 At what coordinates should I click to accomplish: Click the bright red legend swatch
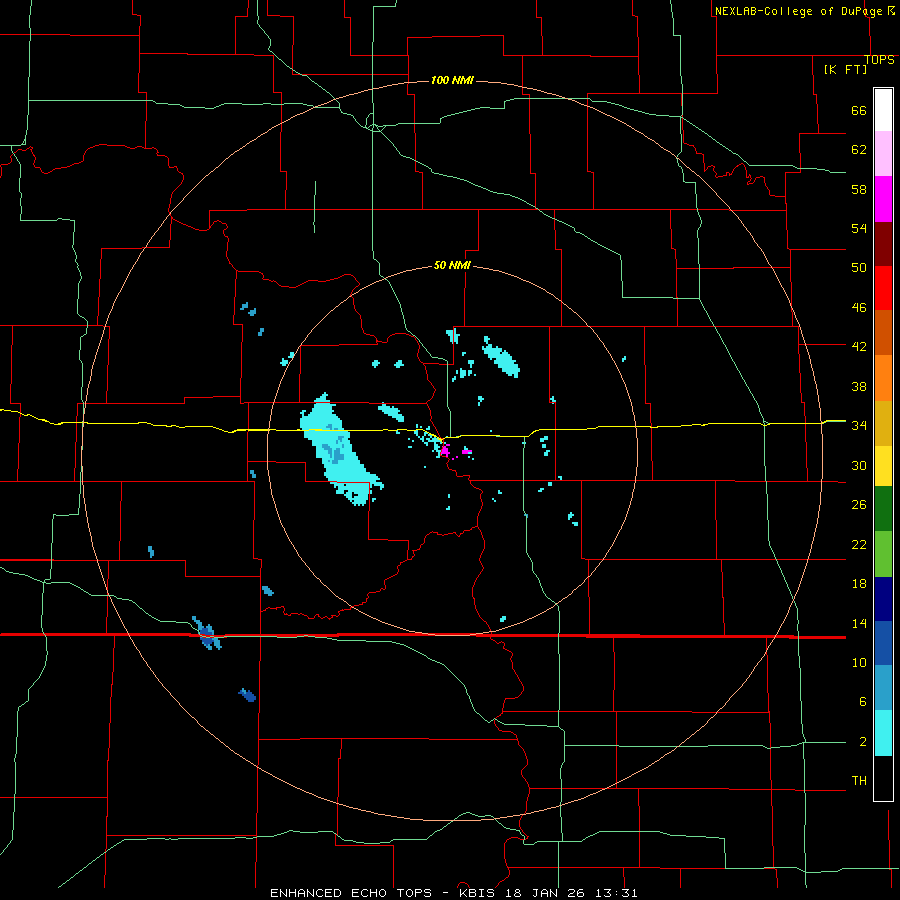click(x=883, y=288)
